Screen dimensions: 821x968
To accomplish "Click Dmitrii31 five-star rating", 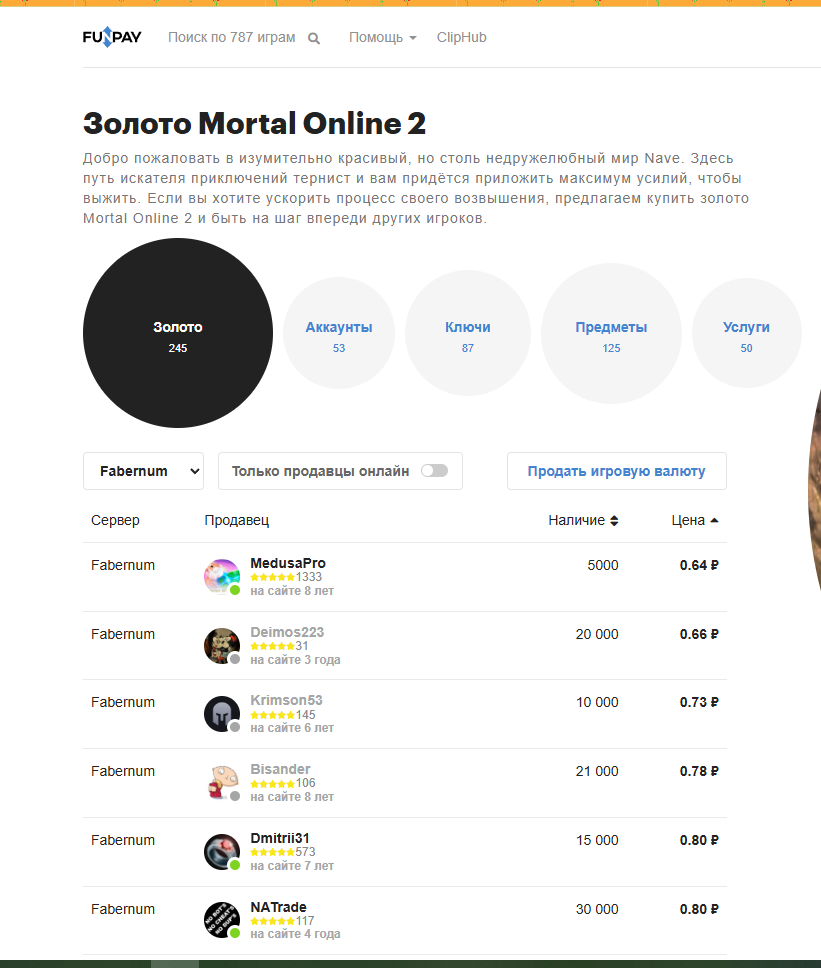I will click(x=272, y=852).
